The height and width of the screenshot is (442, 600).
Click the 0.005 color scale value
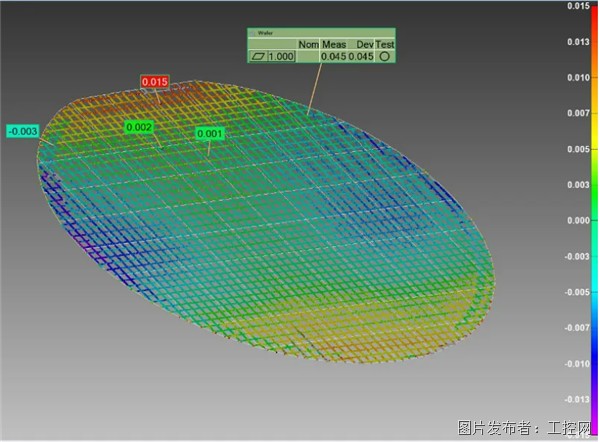point(578,149)
